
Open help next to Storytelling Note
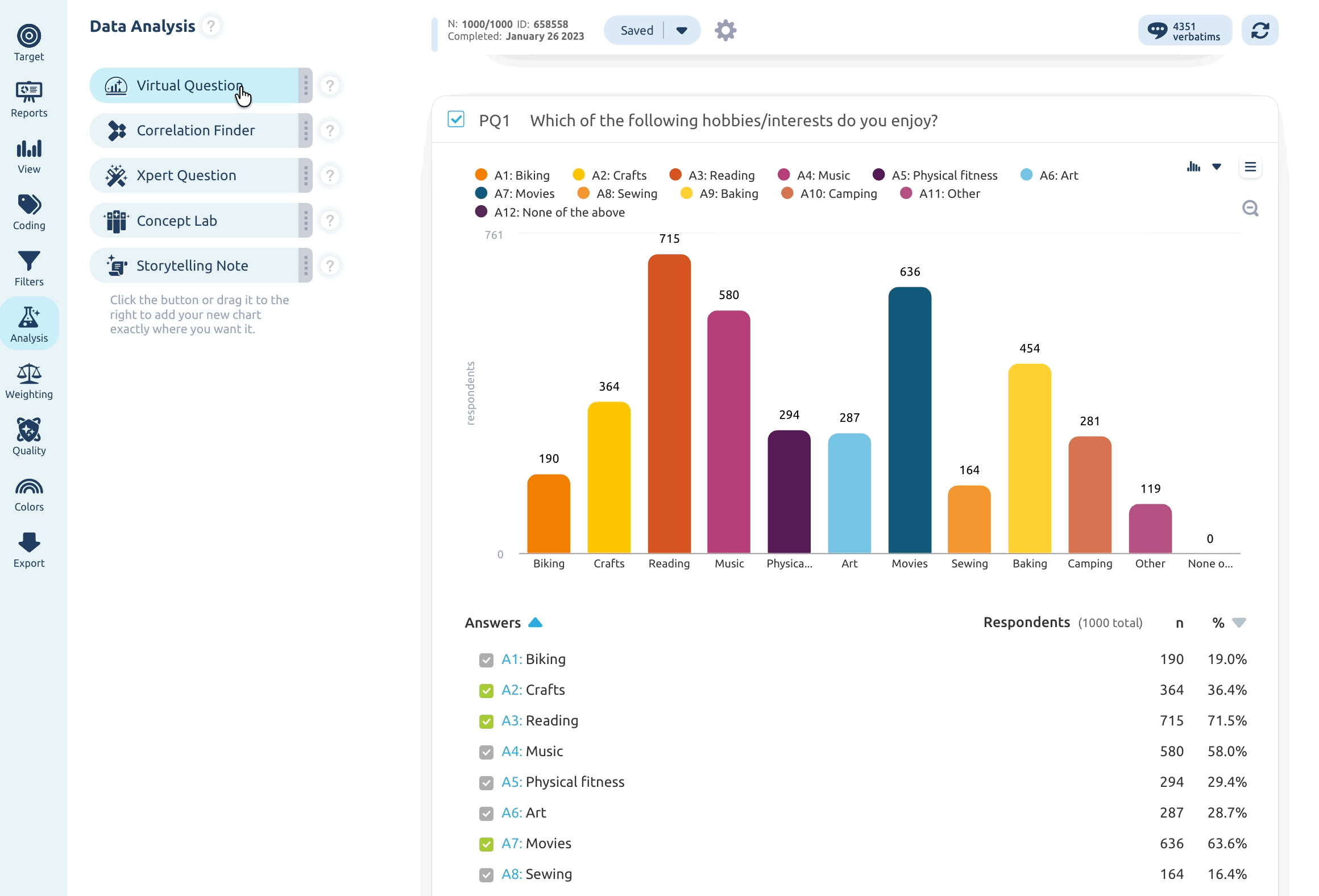click(330, 266)
